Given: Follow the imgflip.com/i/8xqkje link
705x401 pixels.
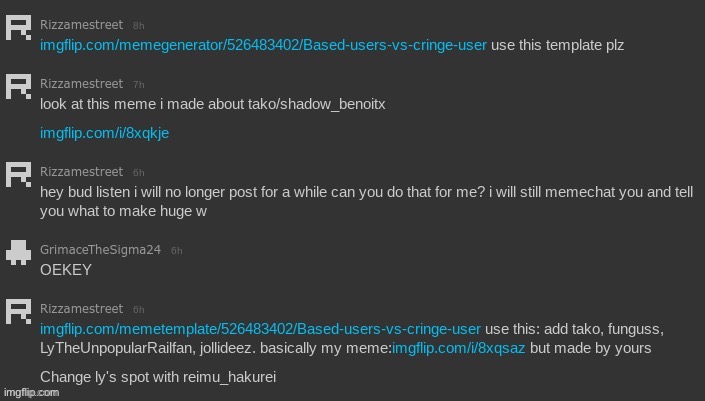Looking at the screenshot, I should click(104, 133).
